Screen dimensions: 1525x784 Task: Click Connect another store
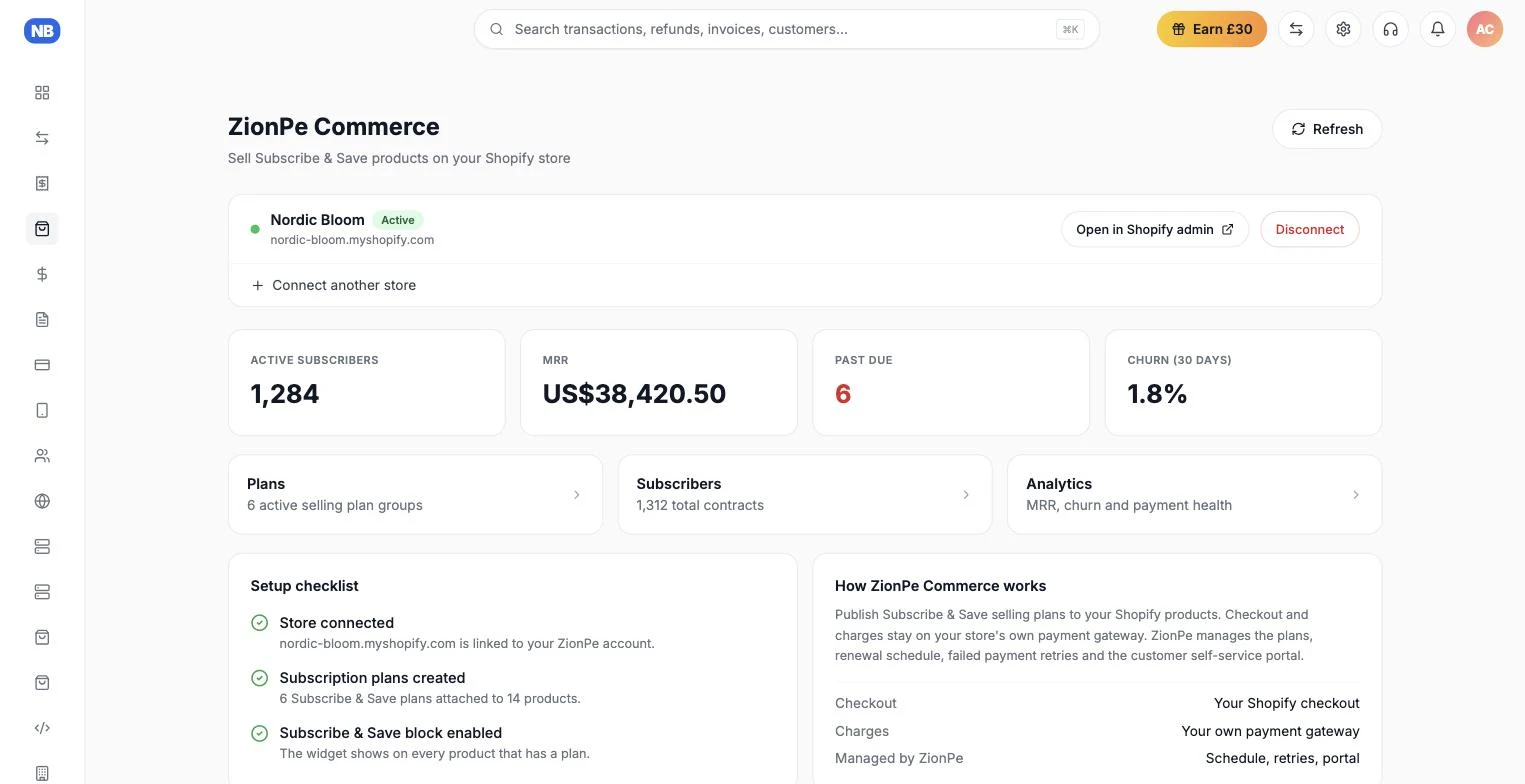pyautogui.click(x=334, y=285)
